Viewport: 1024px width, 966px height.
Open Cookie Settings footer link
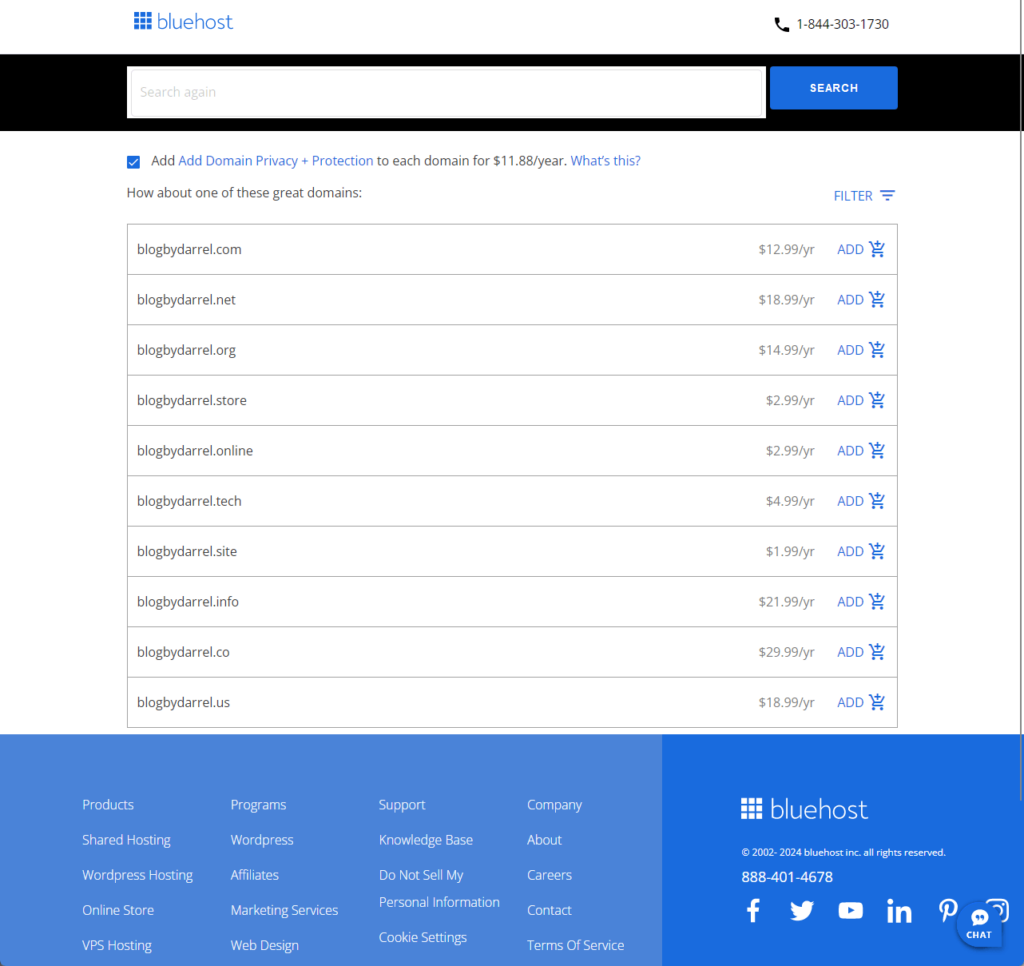point(423,937)
